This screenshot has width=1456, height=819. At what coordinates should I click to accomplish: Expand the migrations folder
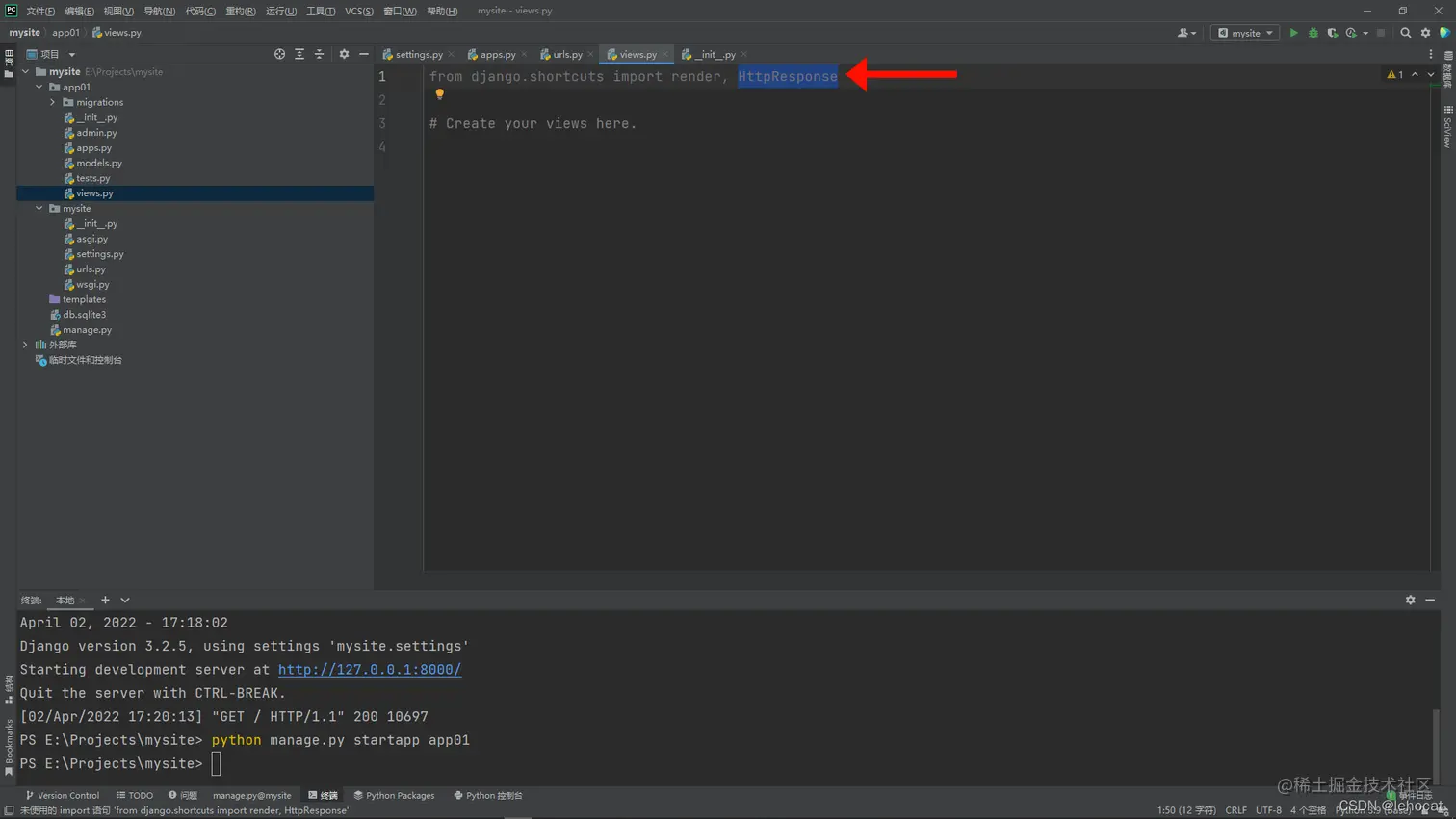click(x=53, y=102)
